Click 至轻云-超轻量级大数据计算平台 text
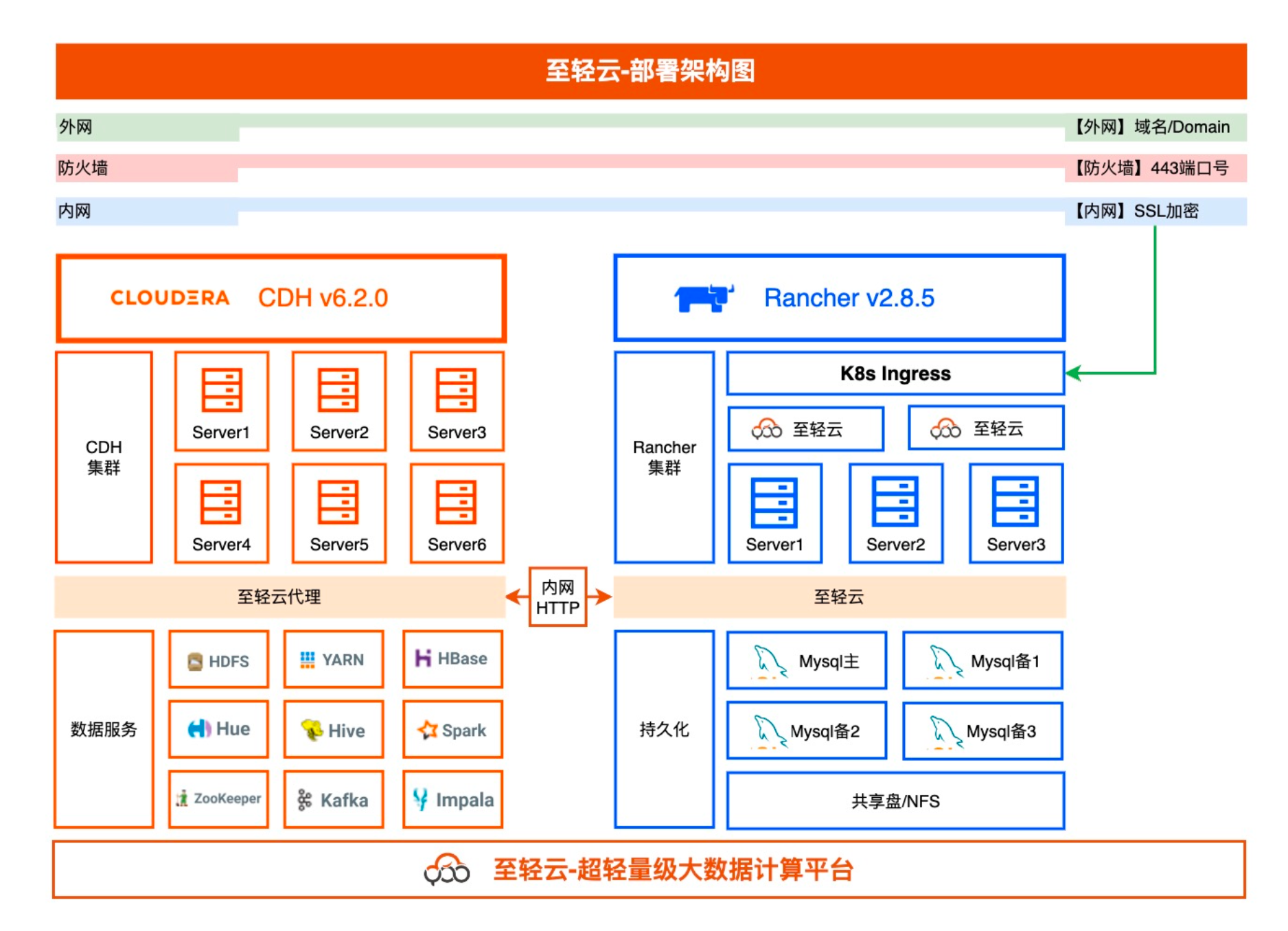The height and width of the screenshot is (931, 1288). click(x=673, y=870)
